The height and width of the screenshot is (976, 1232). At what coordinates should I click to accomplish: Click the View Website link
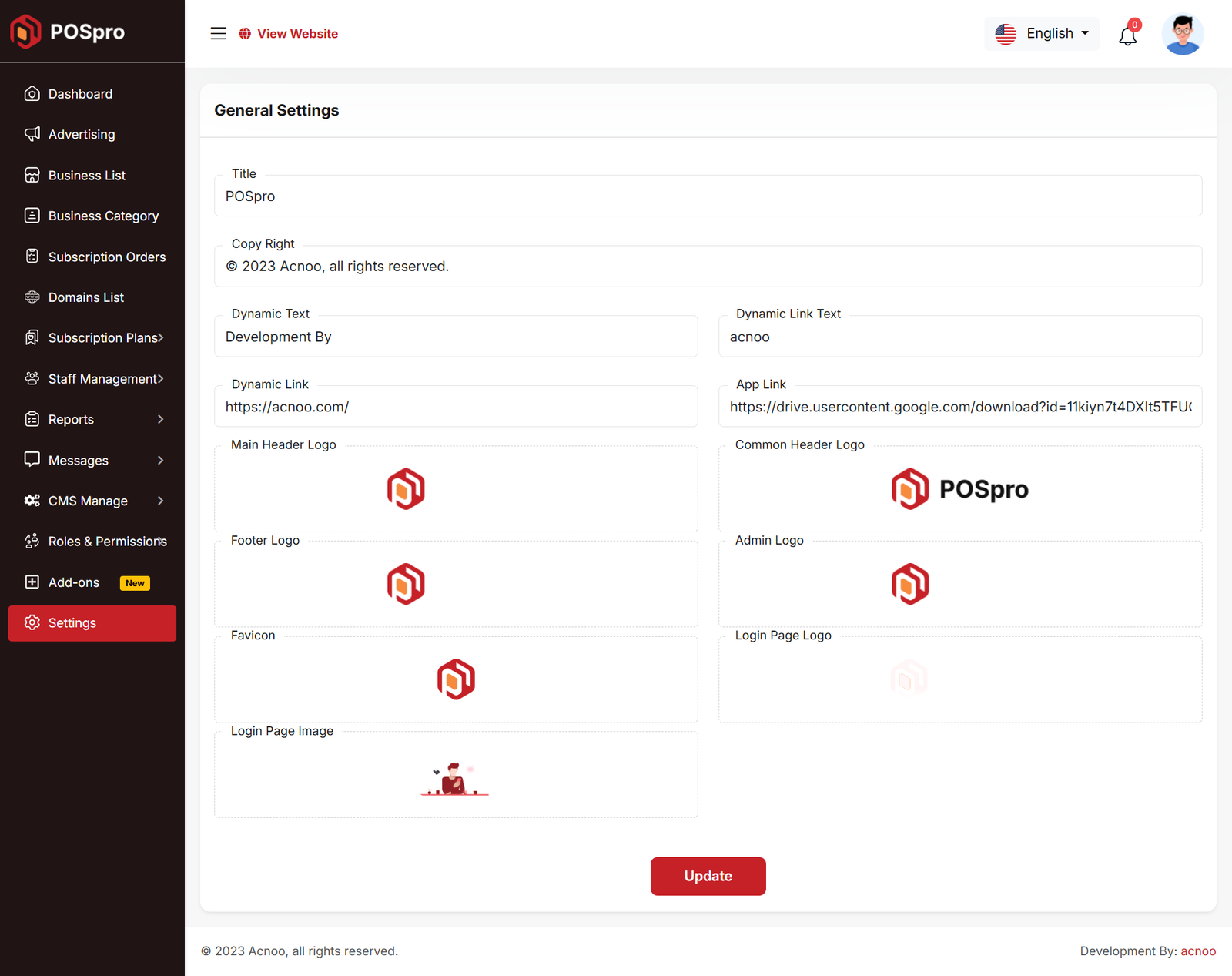[289, 34]
